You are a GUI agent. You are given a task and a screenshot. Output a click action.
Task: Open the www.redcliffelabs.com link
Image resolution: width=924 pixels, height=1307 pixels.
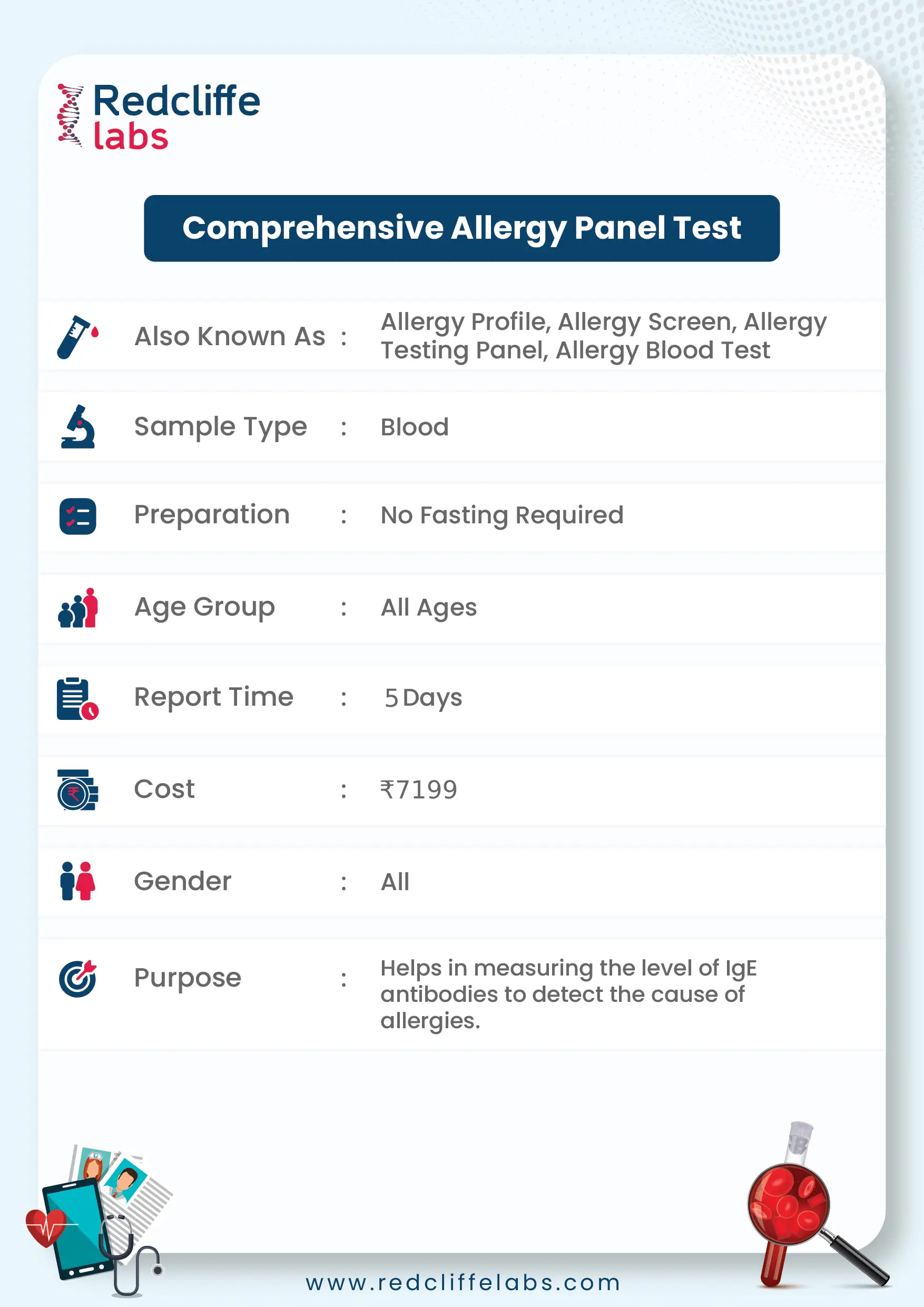tap(463, 1283)
